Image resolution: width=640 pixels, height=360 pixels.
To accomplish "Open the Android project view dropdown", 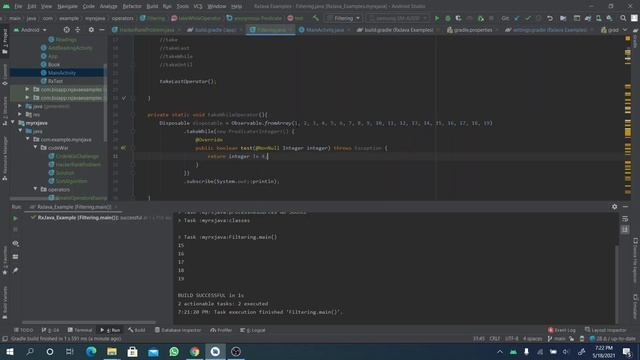I will coord(31,30).
